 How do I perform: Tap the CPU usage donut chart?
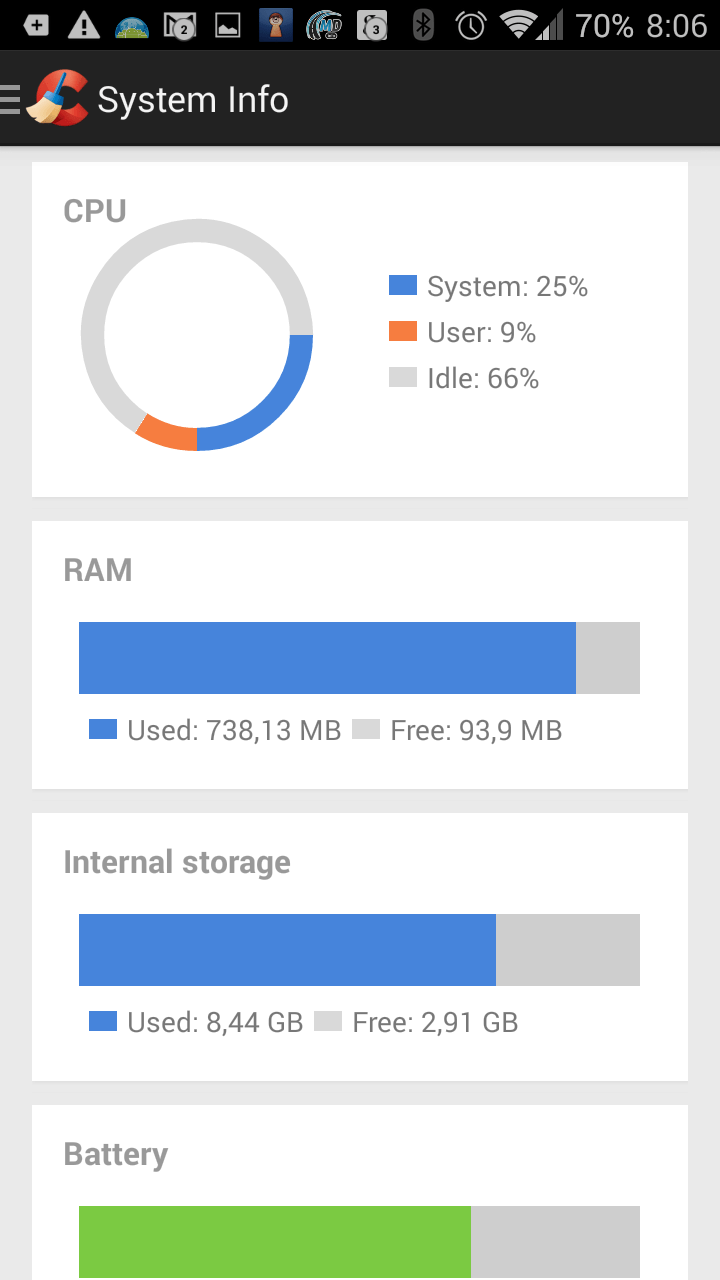tap(197, 335)
